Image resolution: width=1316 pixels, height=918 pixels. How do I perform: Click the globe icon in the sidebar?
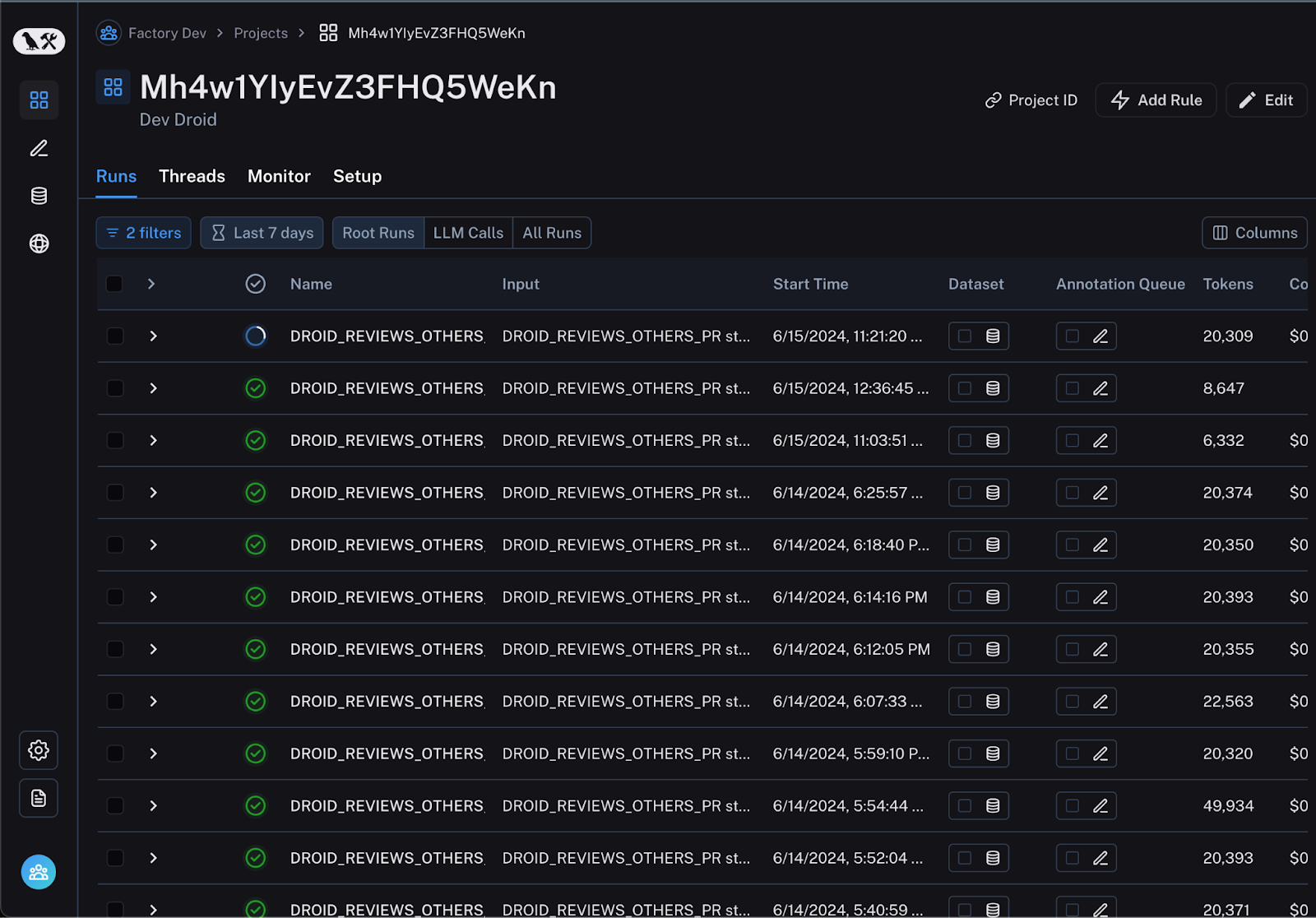click(x=39, y=243)
